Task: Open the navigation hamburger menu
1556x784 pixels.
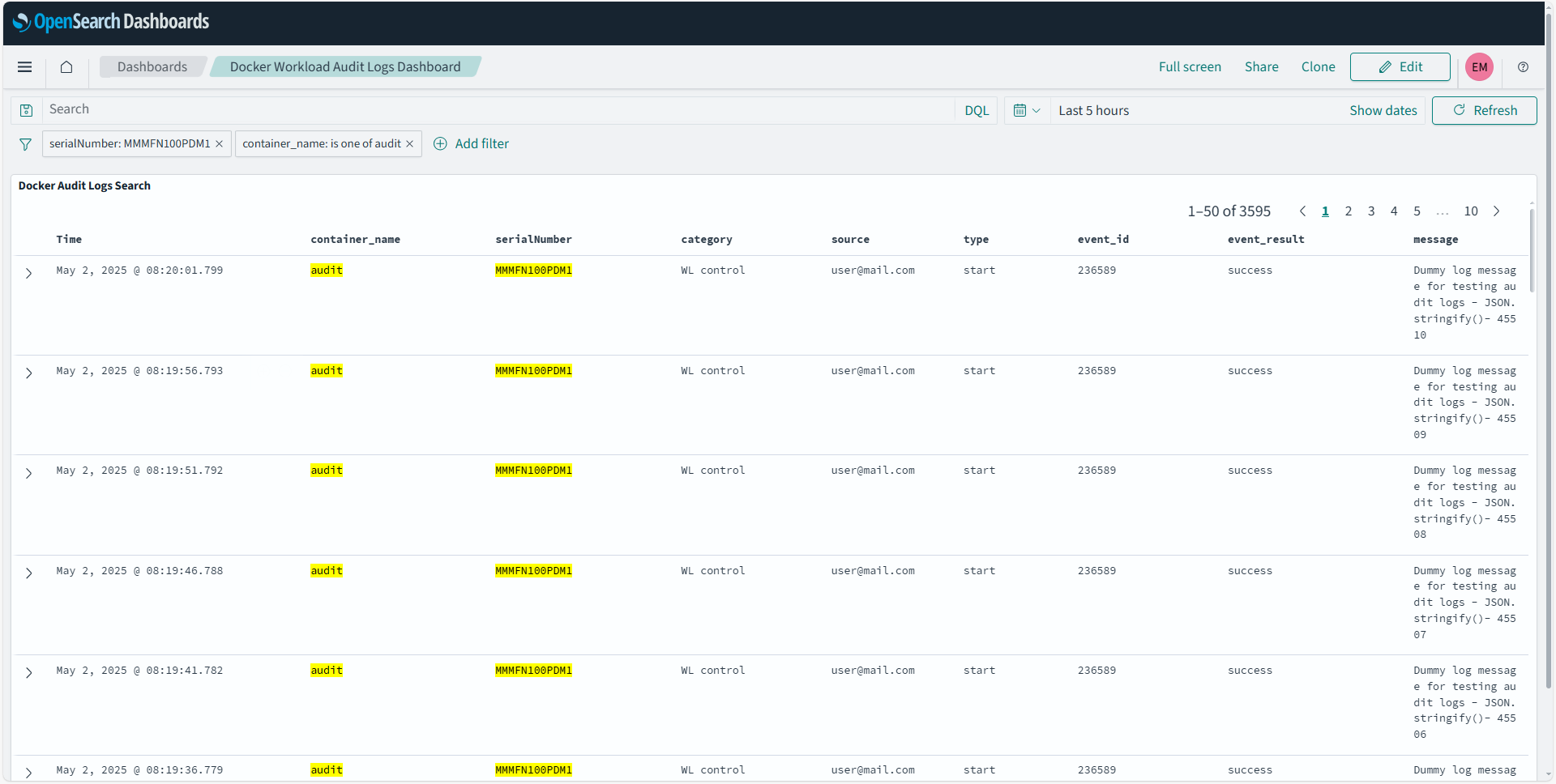Action: pyautogui.click(x=24, y=67)
